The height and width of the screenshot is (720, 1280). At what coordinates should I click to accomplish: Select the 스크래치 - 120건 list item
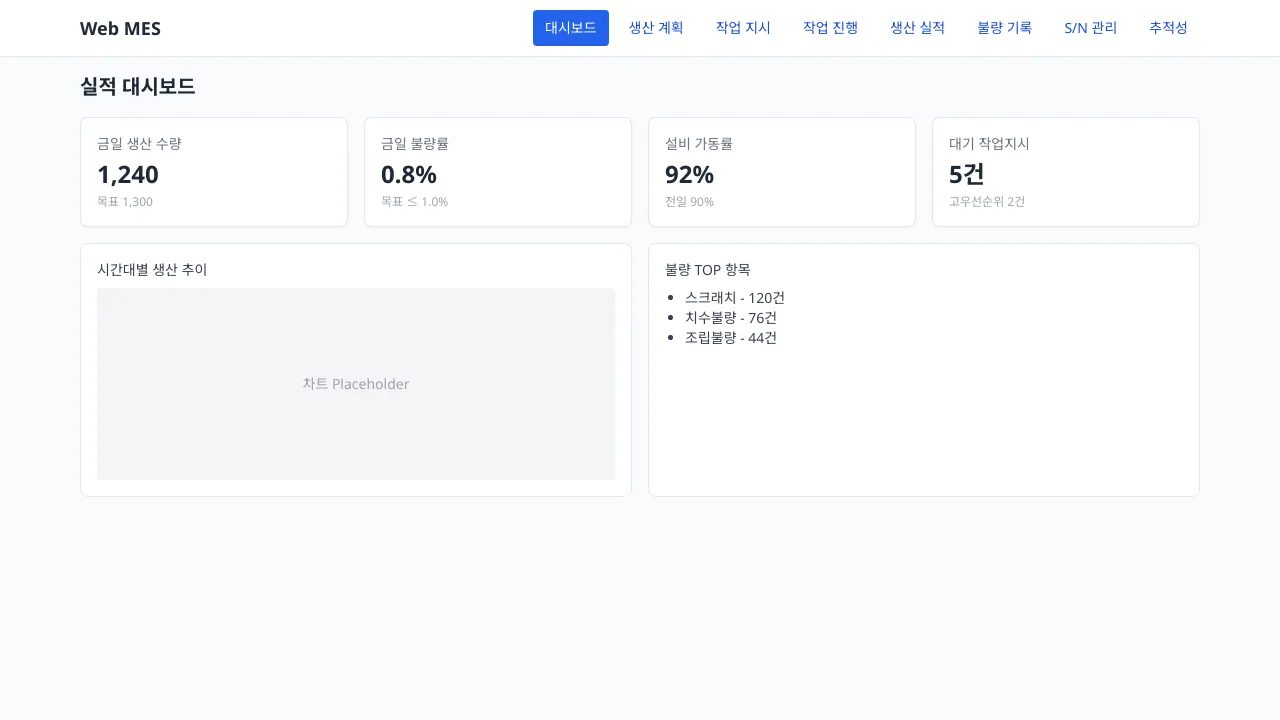734,298
